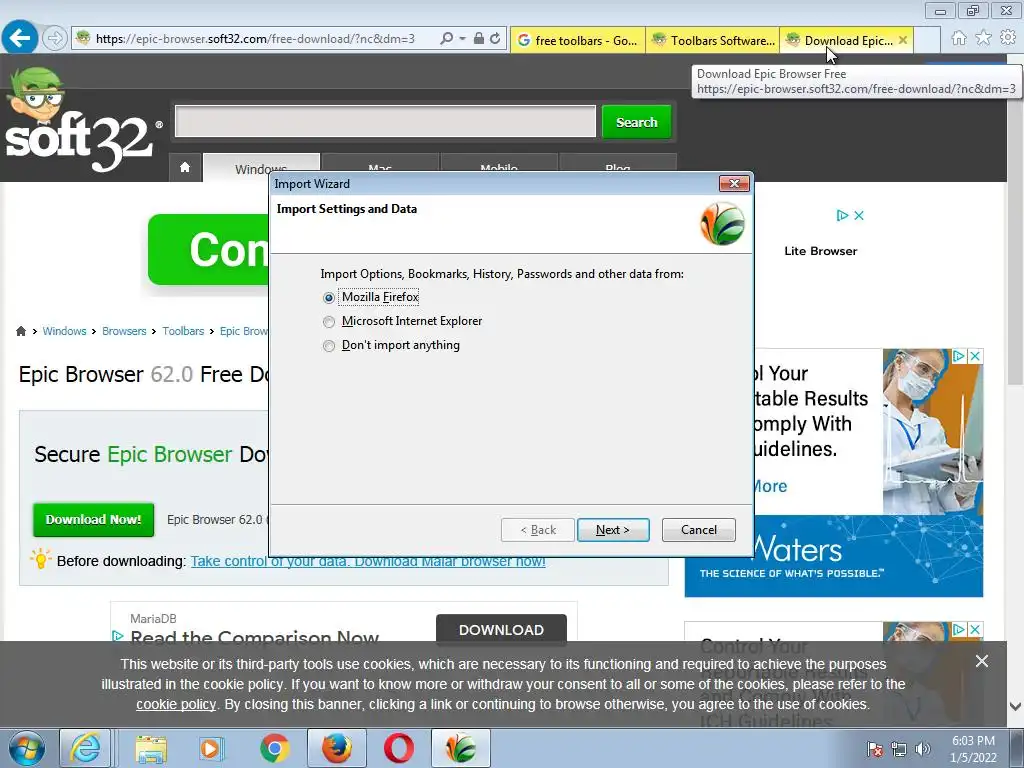Open Windows breadcrumb link
The width and height of the screenshot is (1024, 768).
pos(64,331)
